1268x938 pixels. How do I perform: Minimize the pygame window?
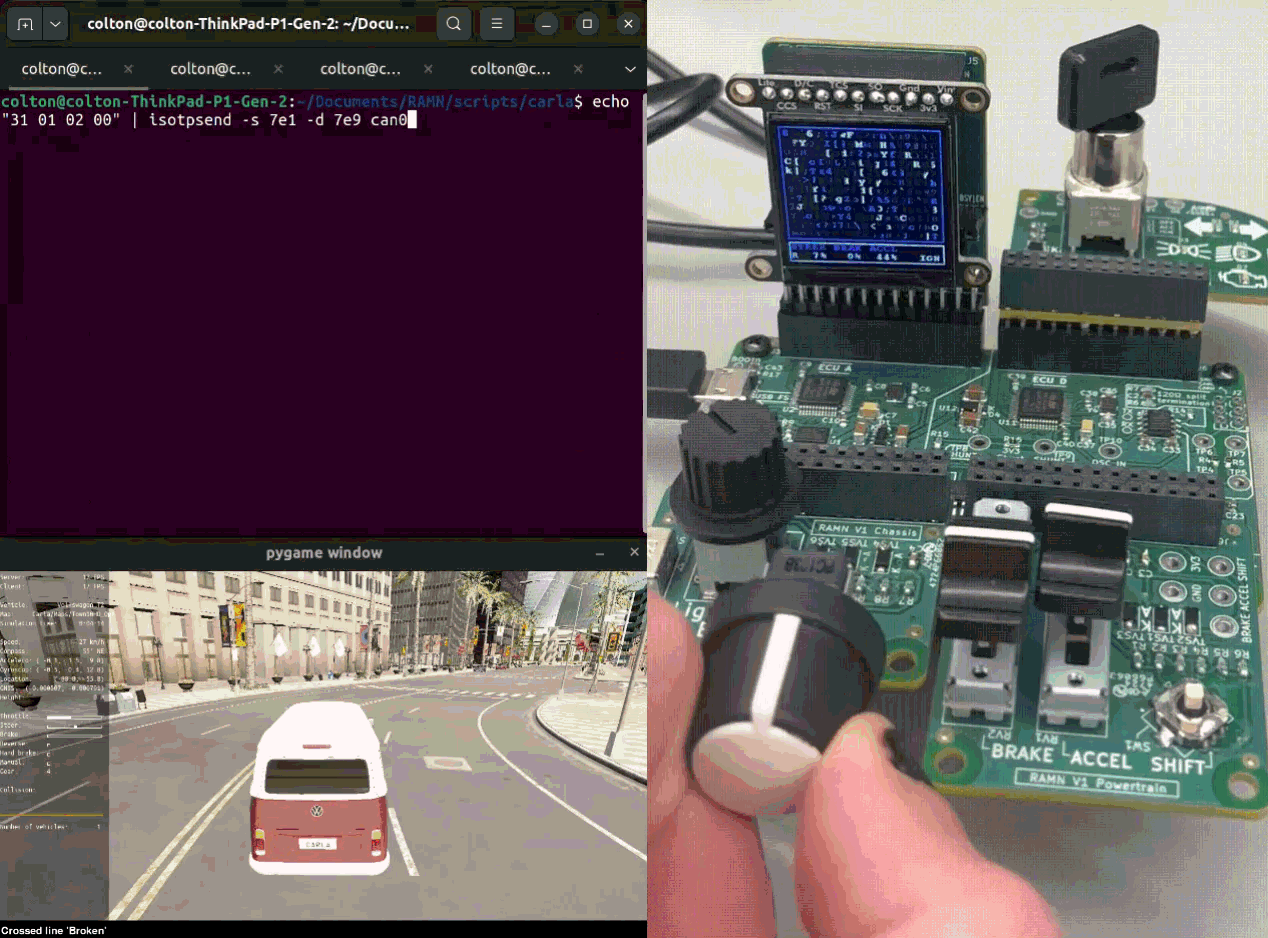pyautogui.click(x=600, y=553)
